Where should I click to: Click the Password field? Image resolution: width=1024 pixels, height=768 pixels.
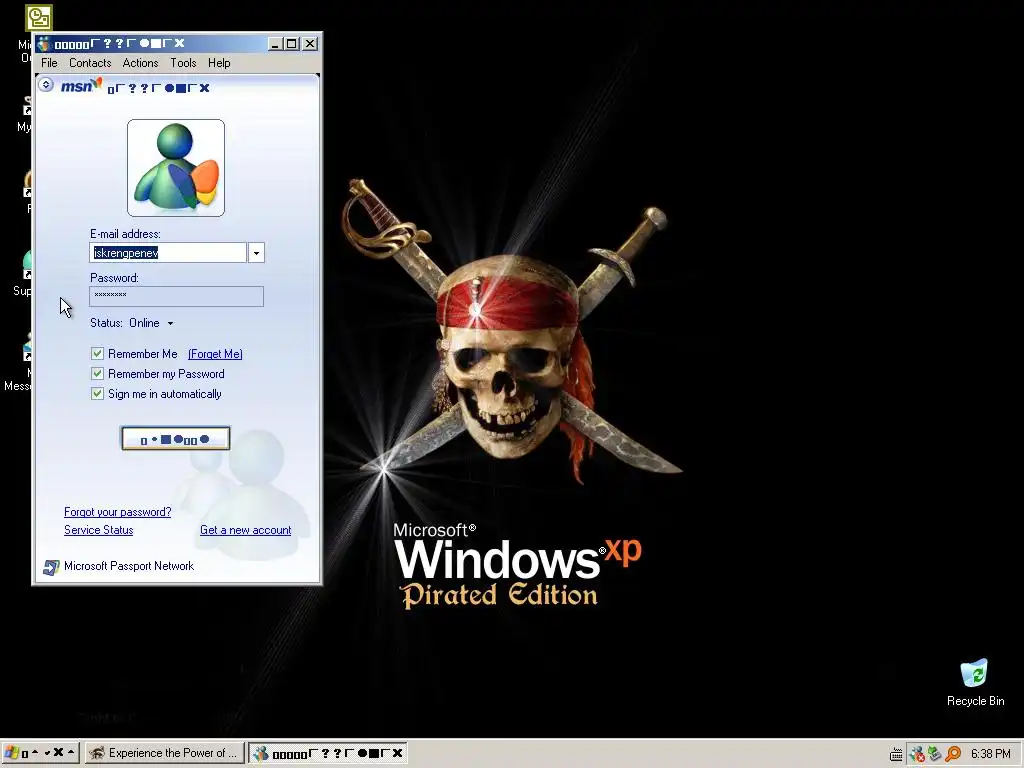[176, 296]
